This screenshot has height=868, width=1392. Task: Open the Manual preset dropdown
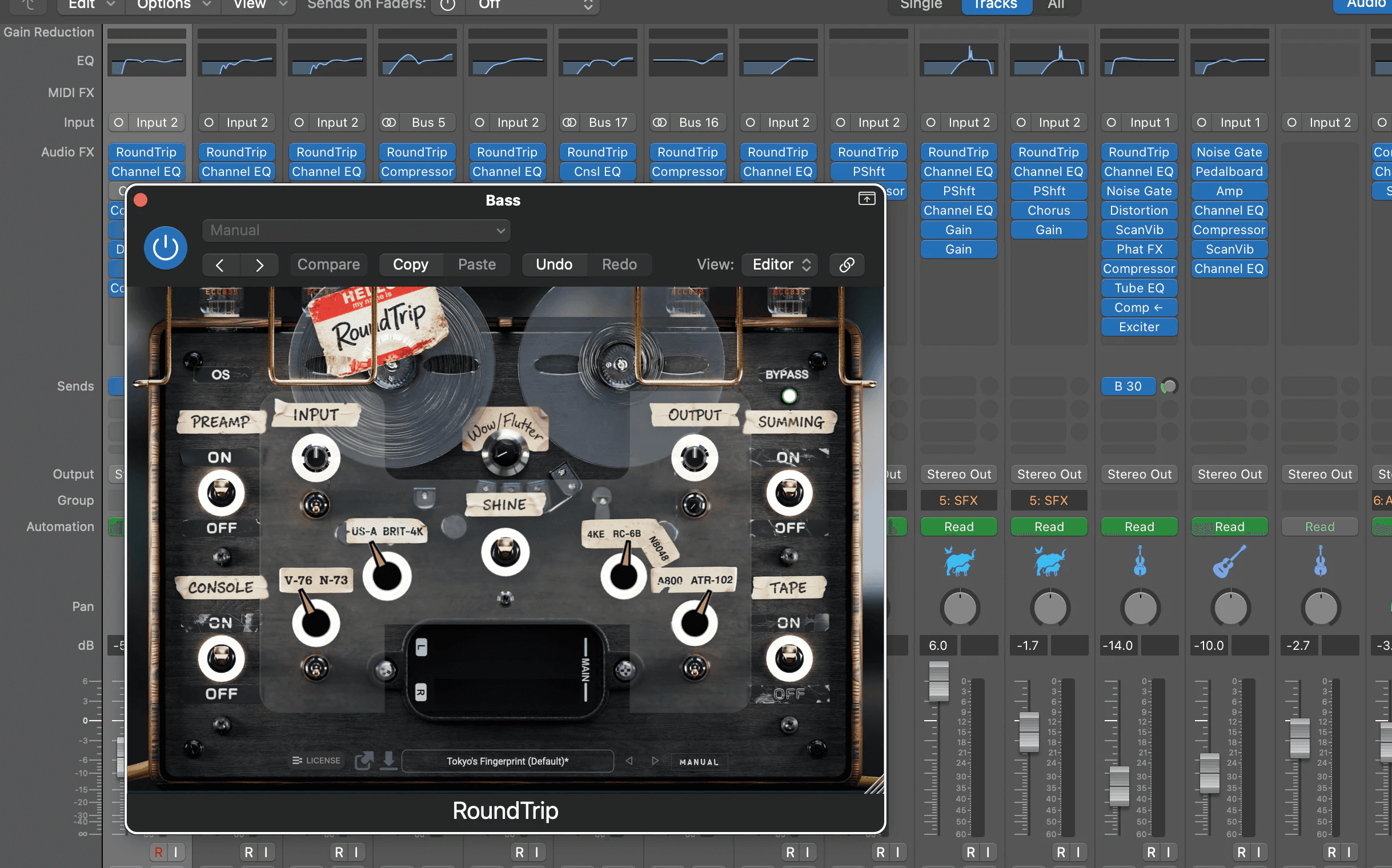coord(356,230)
